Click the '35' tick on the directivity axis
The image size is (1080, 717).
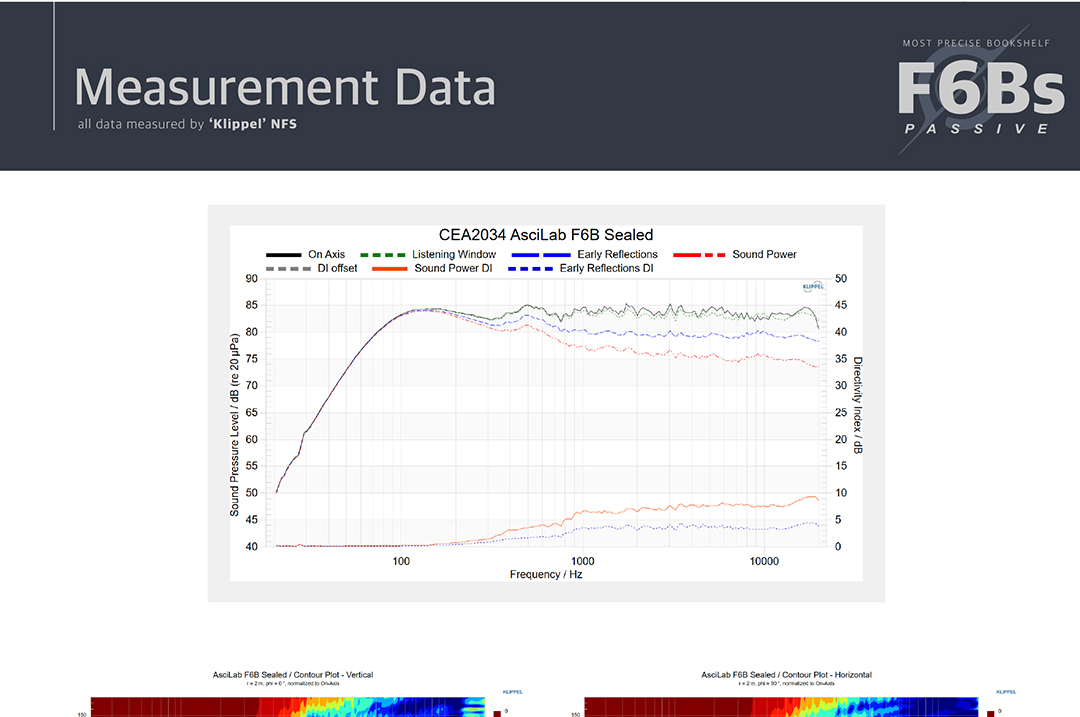pyautogui.click(x=841, y=359)
